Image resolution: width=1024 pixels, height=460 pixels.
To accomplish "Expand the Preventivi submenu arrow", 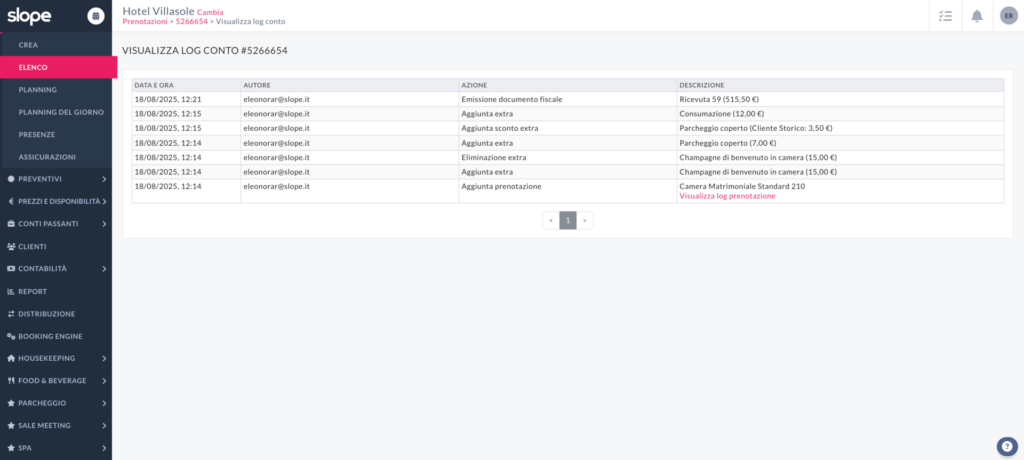I will tap(104, 179).
